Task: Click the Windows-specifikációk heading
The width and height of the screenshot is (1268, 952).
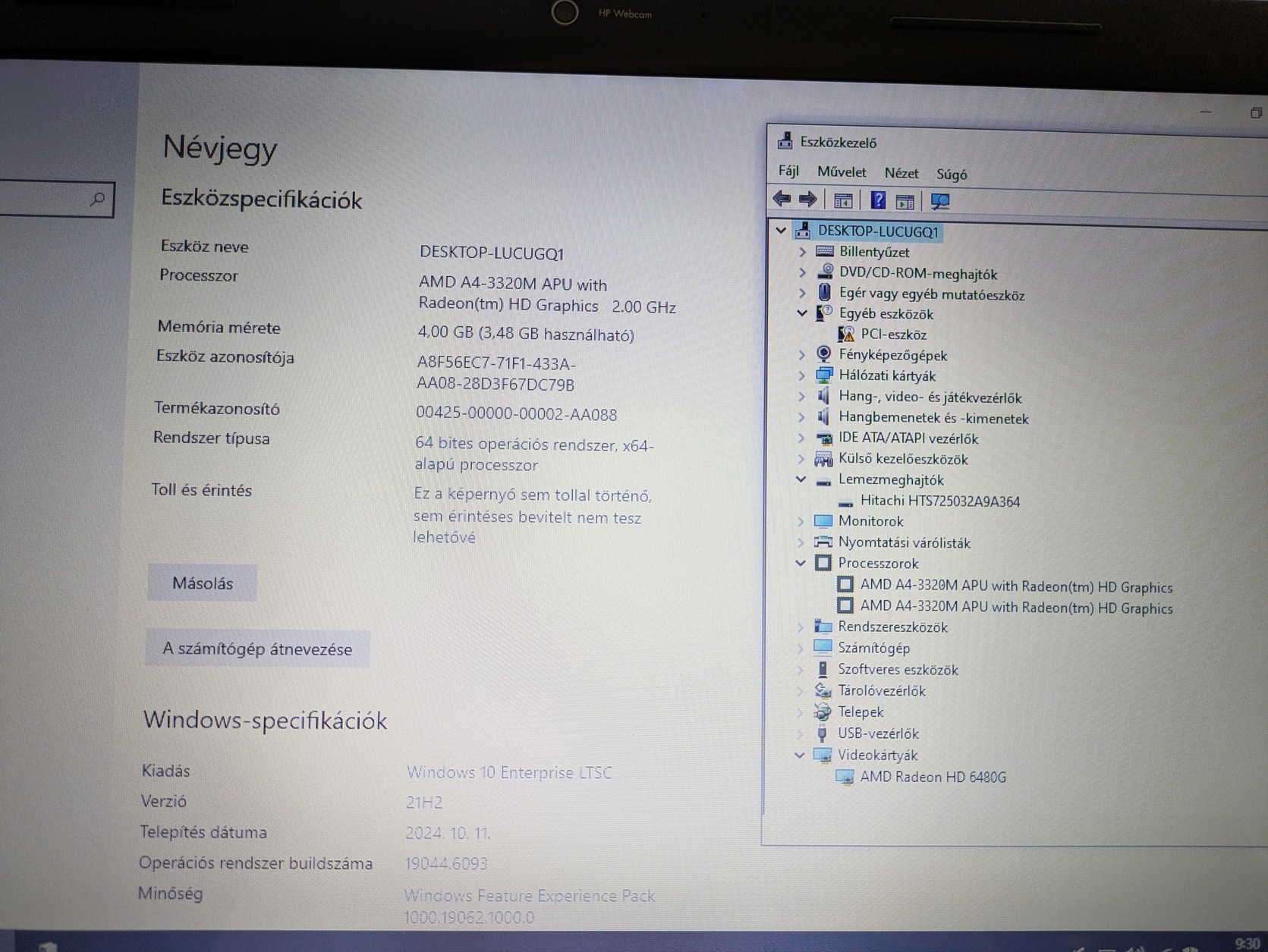Action: [265, 720]
